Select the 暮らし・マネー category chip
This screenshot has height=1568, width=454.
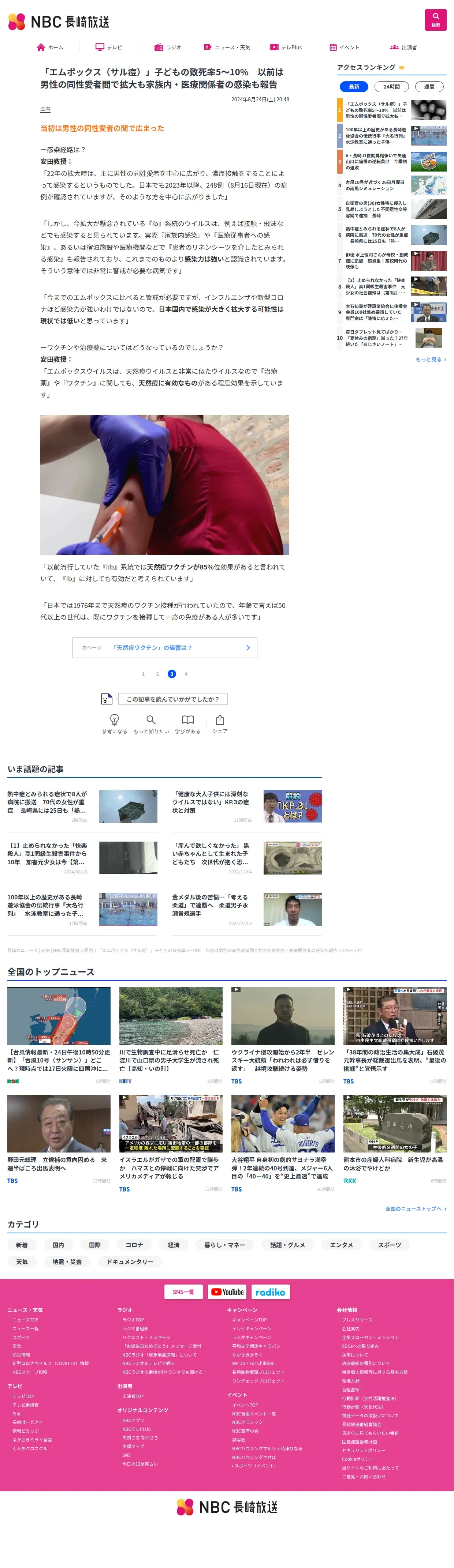point(224,1245)
